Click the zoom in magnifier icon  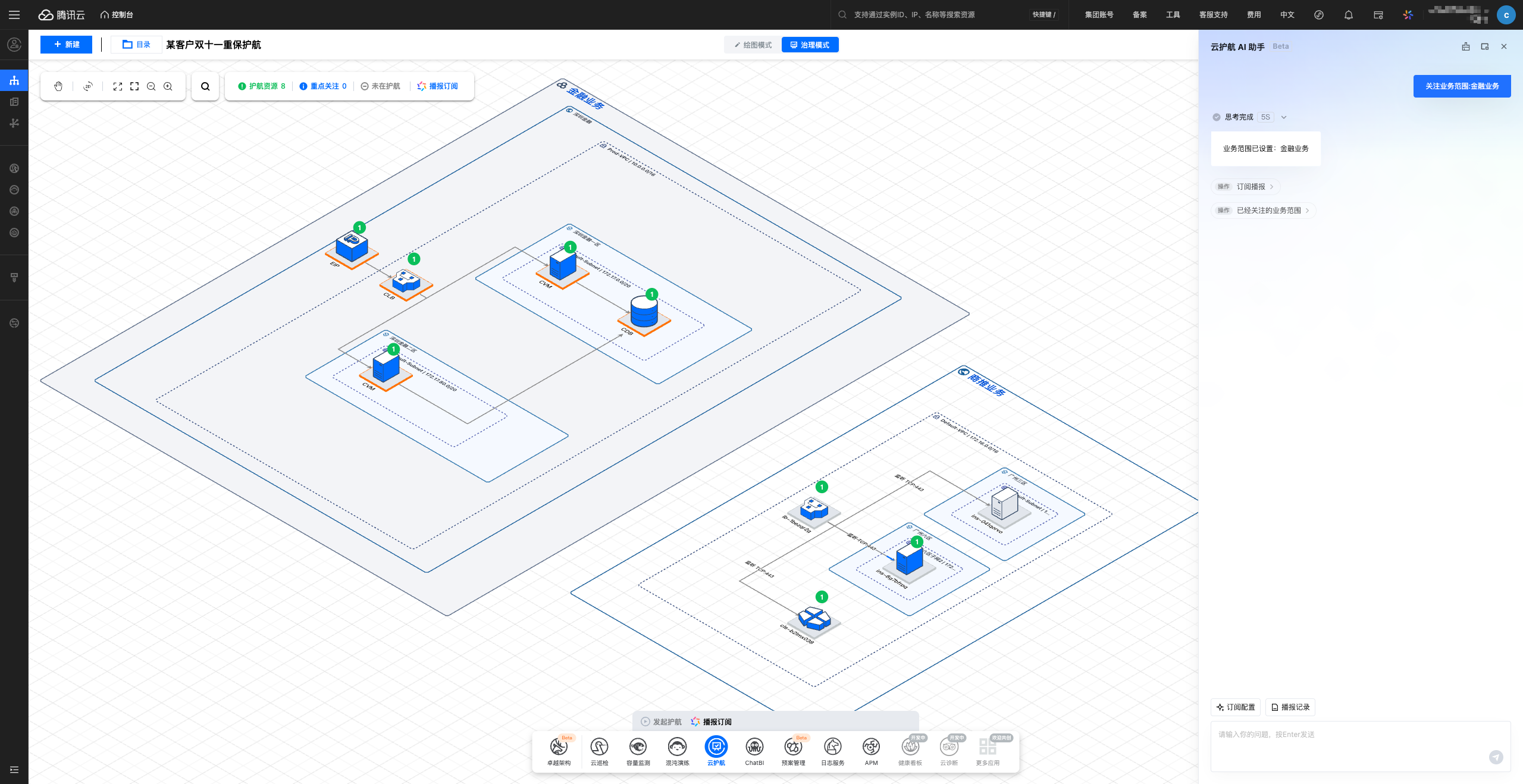click(168, 86)
